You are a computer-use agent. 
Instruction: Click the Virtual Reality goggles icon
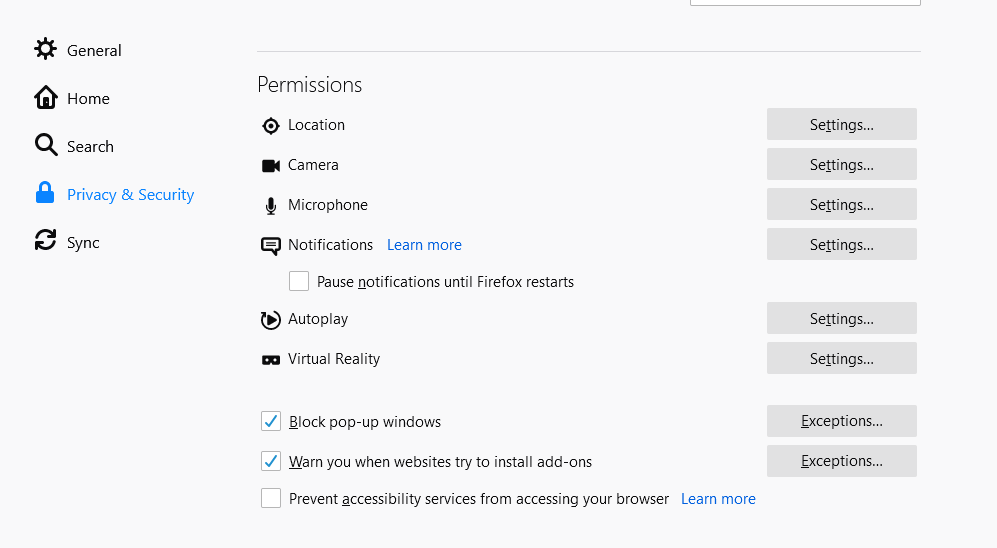[x=271, y=360]
